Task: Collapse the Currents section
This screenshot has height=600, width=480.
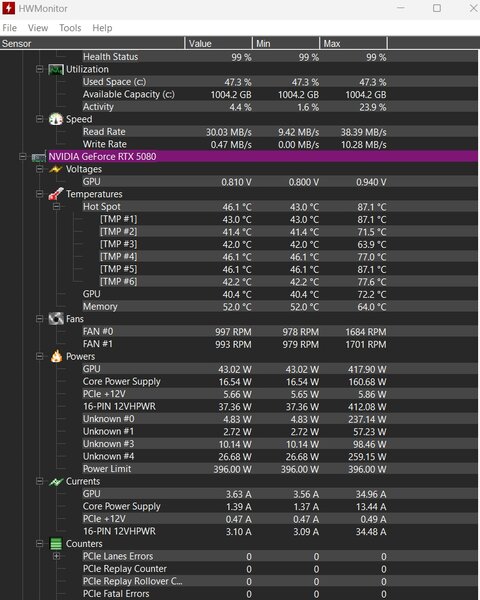Action: click(39, 481)
